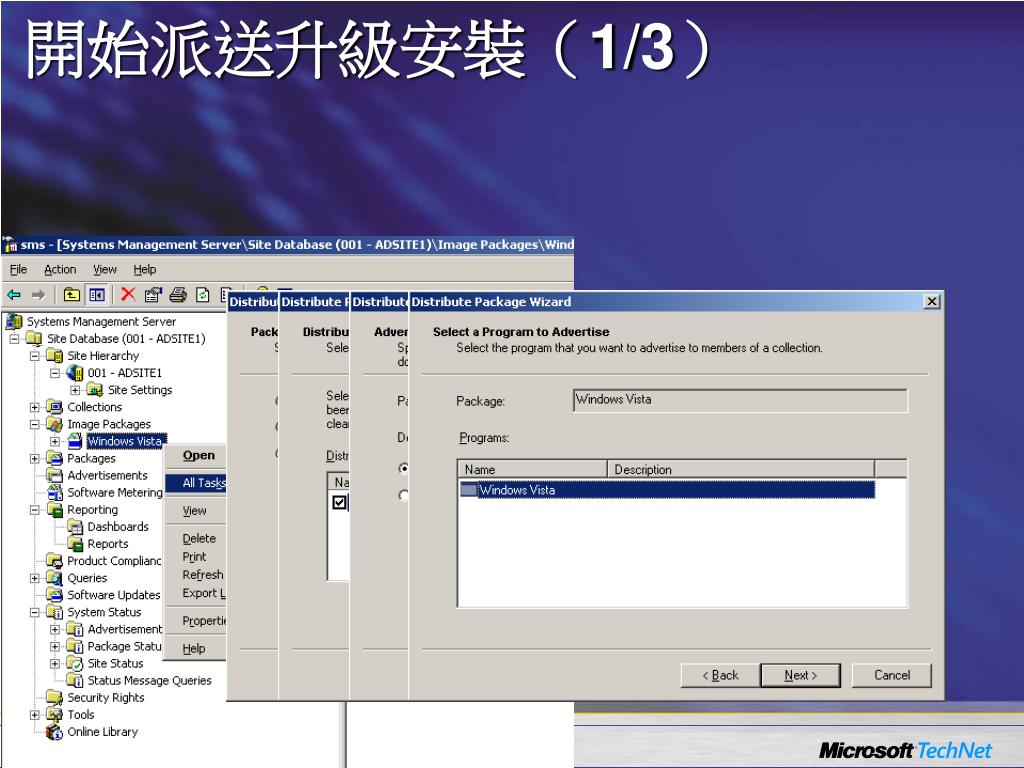Open the File menu
This screenshot has width=1024, height=768.
pos(18,269)
